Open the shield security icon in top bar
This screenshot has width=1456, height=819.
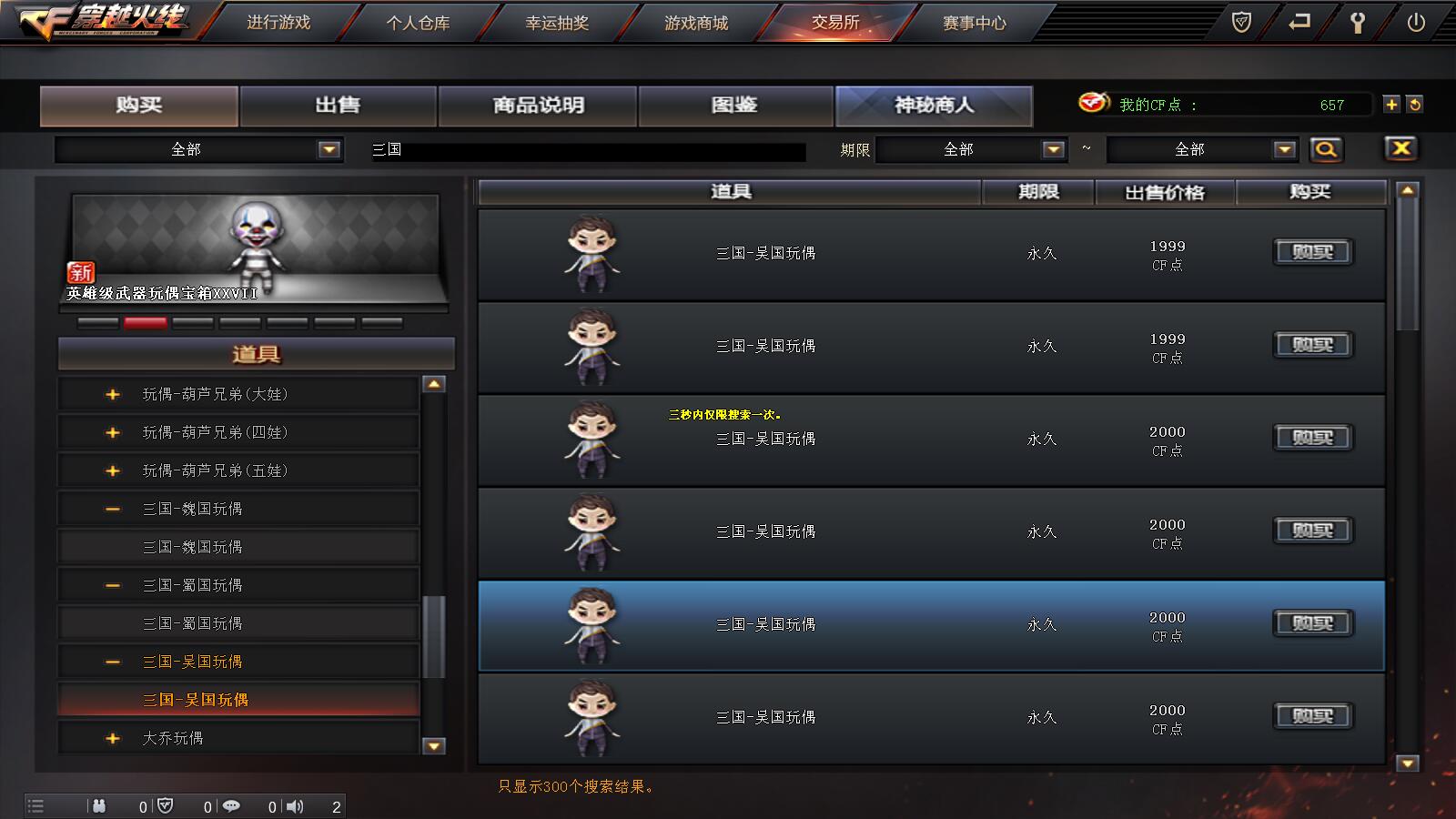pos(1241,22)
